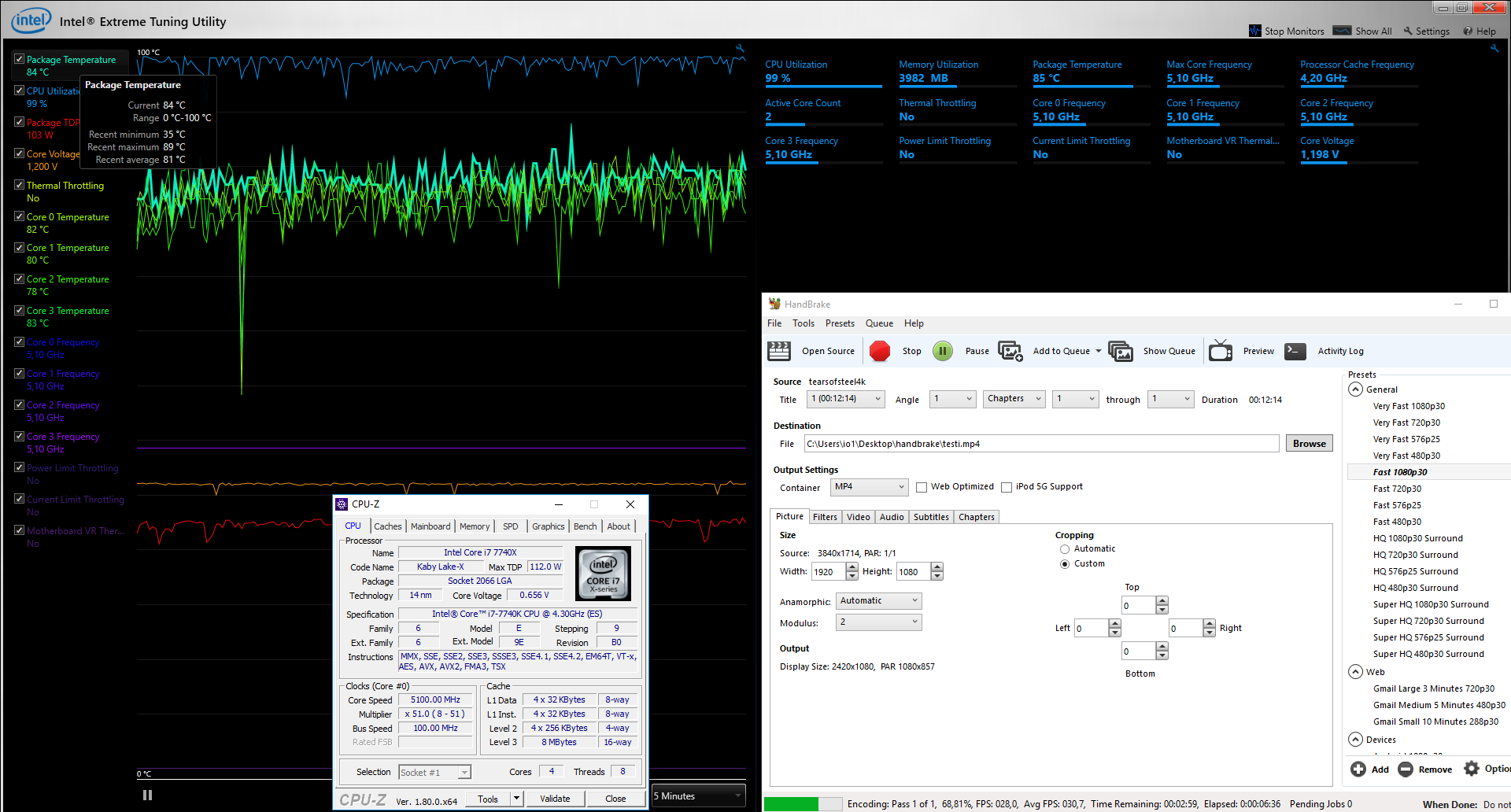1511x812 pixels.
Task: Open the Show Queue icon
Action: pos(1120,351)
